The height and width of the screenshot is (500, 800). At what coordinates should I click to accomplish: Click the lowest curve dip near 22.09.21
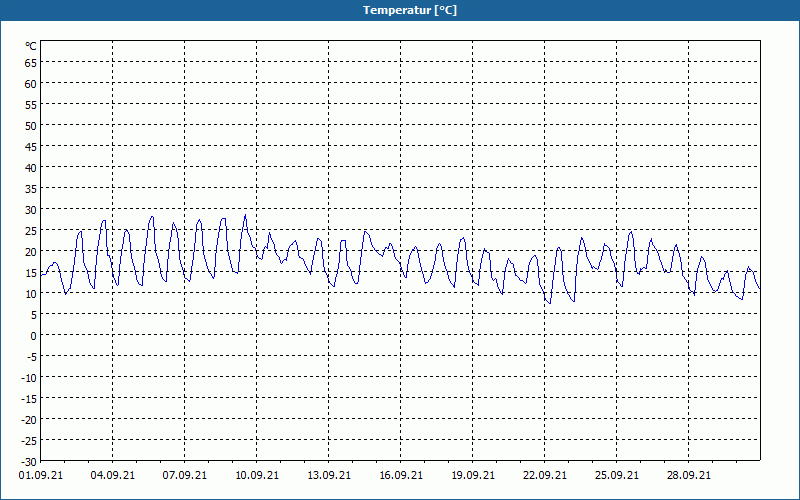coord(548,303)
